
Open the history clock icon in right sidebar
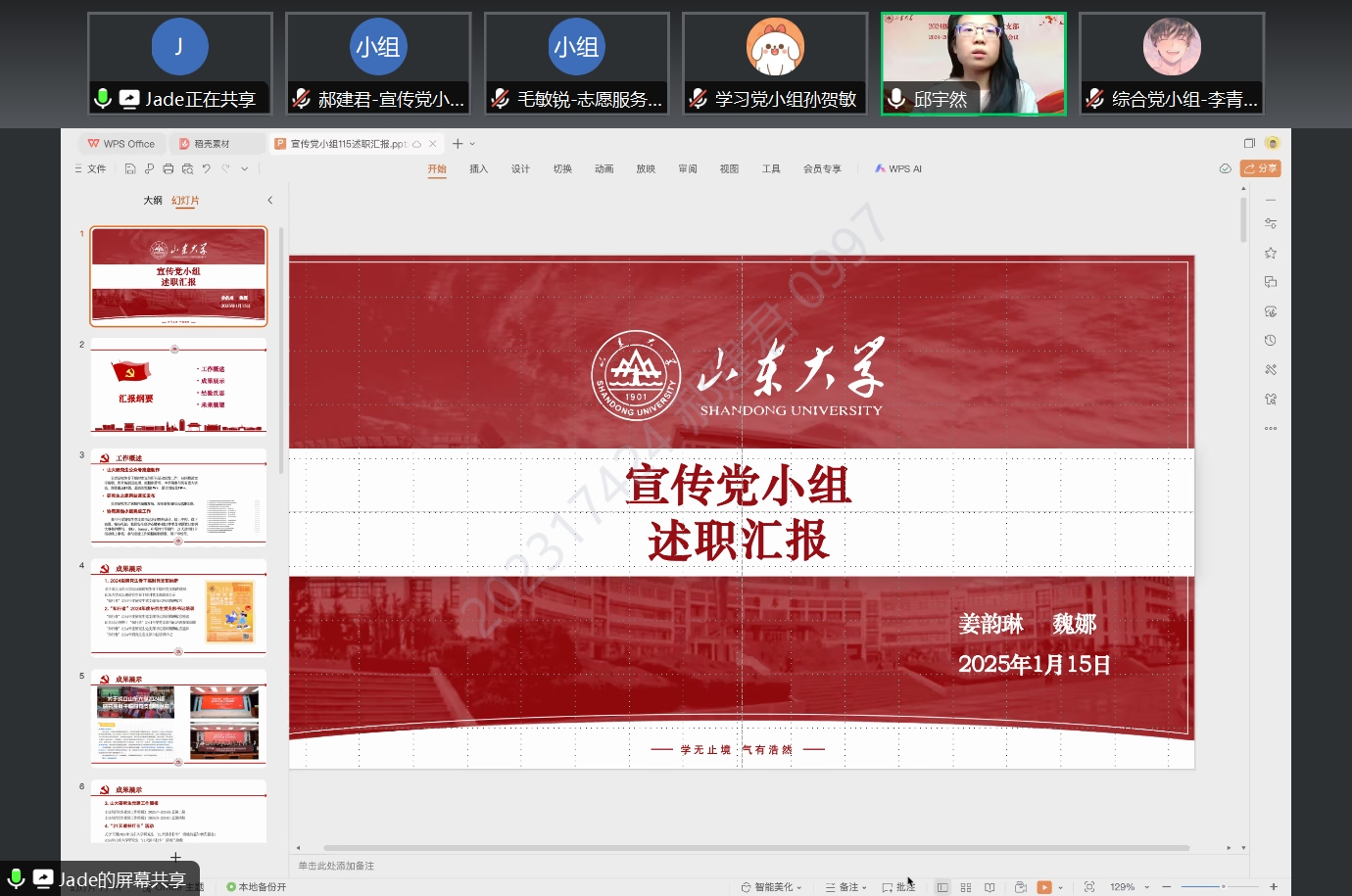1271,340
